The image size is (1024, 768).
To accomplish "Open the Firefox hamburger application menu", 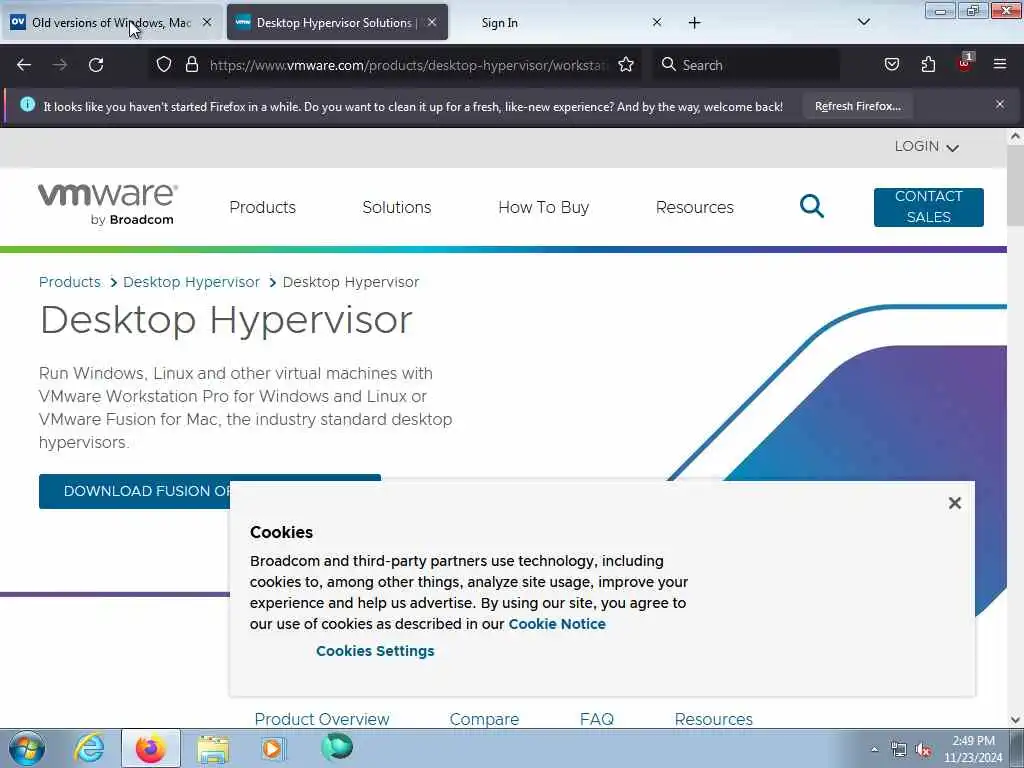I will pyautogui.click(x=1000, y=64).
